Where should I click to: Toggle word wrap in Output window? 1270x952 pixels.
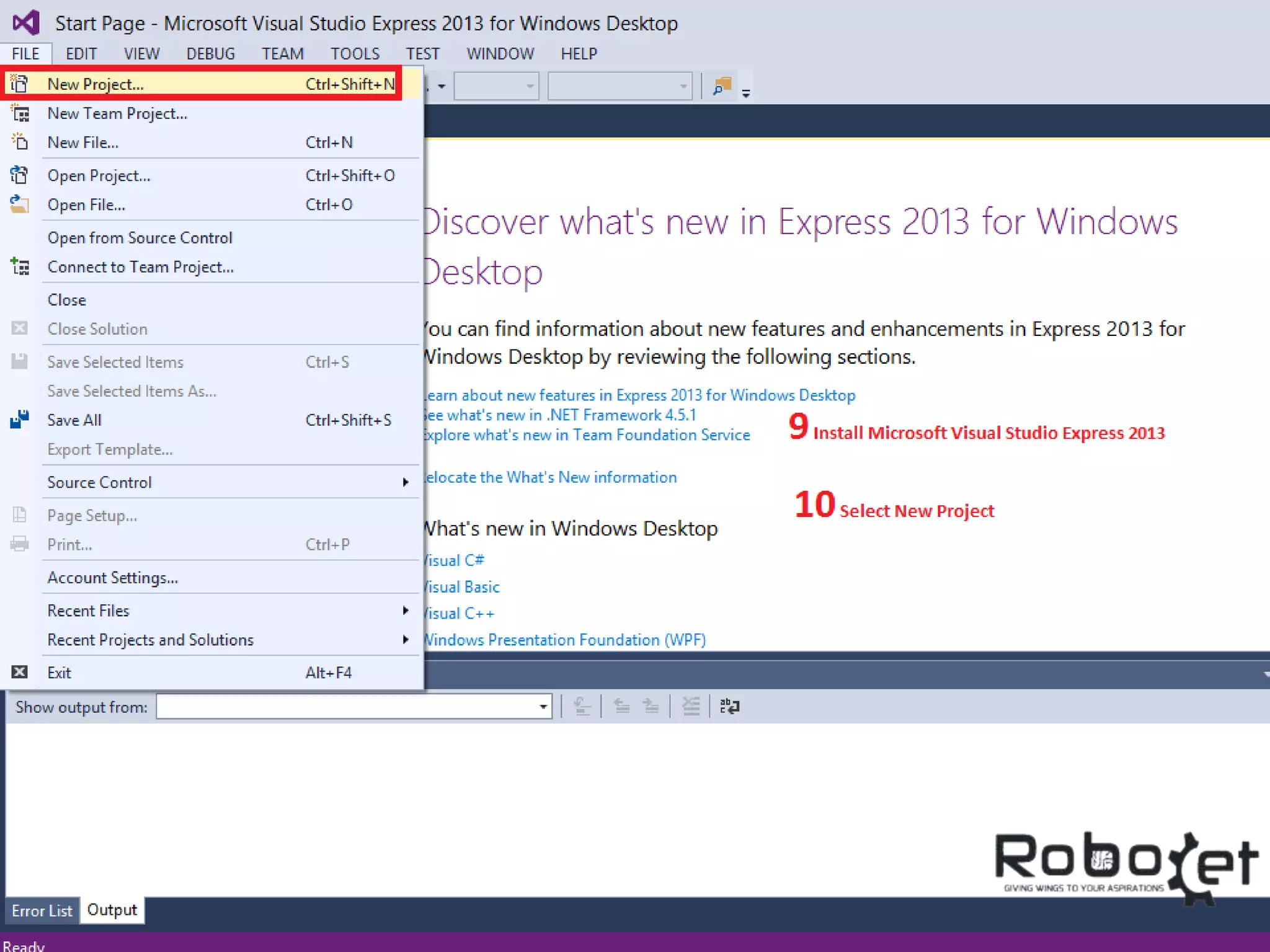(x=729, y=706)
